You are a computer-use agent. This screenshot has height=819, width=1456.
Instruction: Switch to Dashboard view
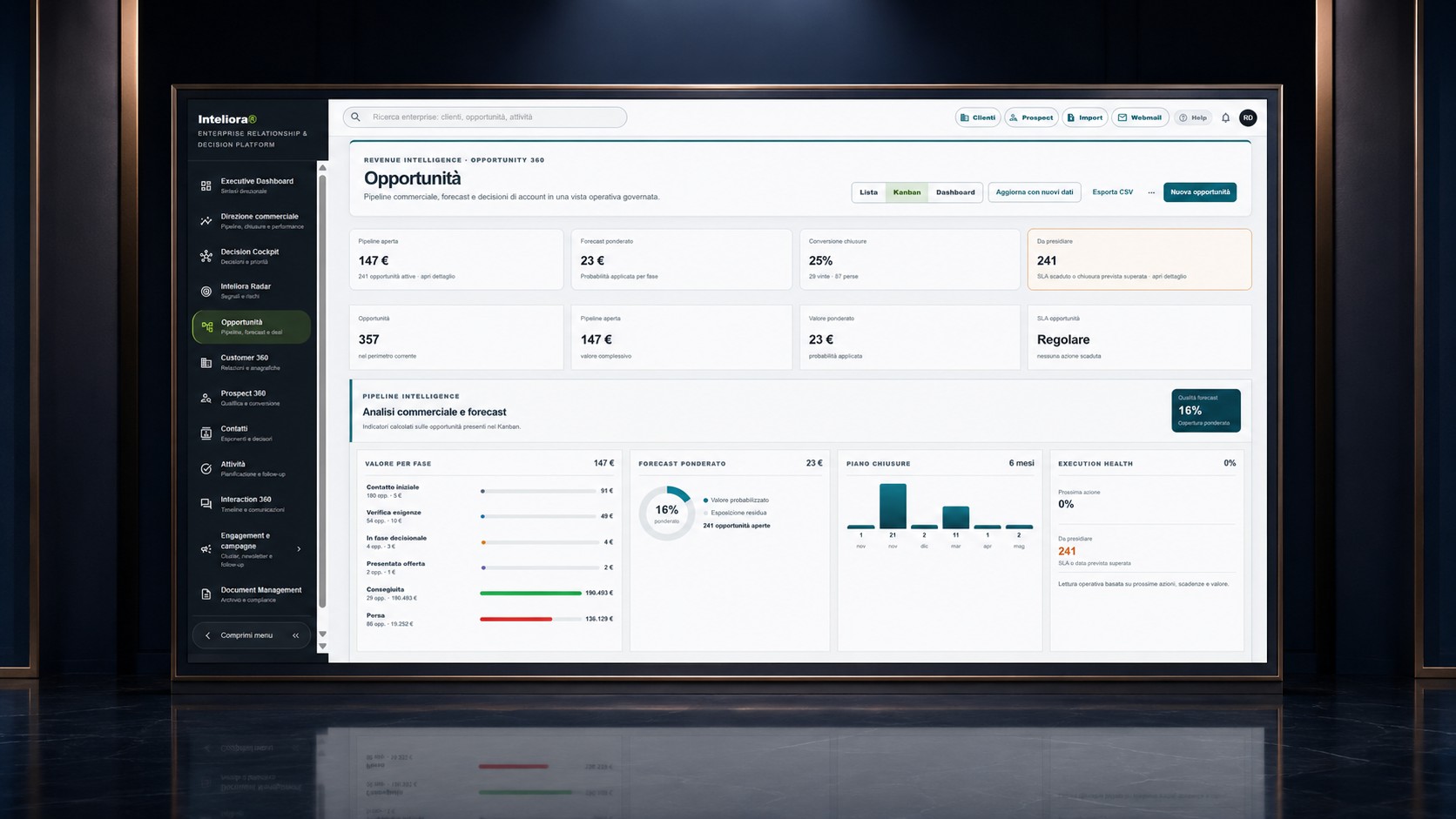point(955,192)
